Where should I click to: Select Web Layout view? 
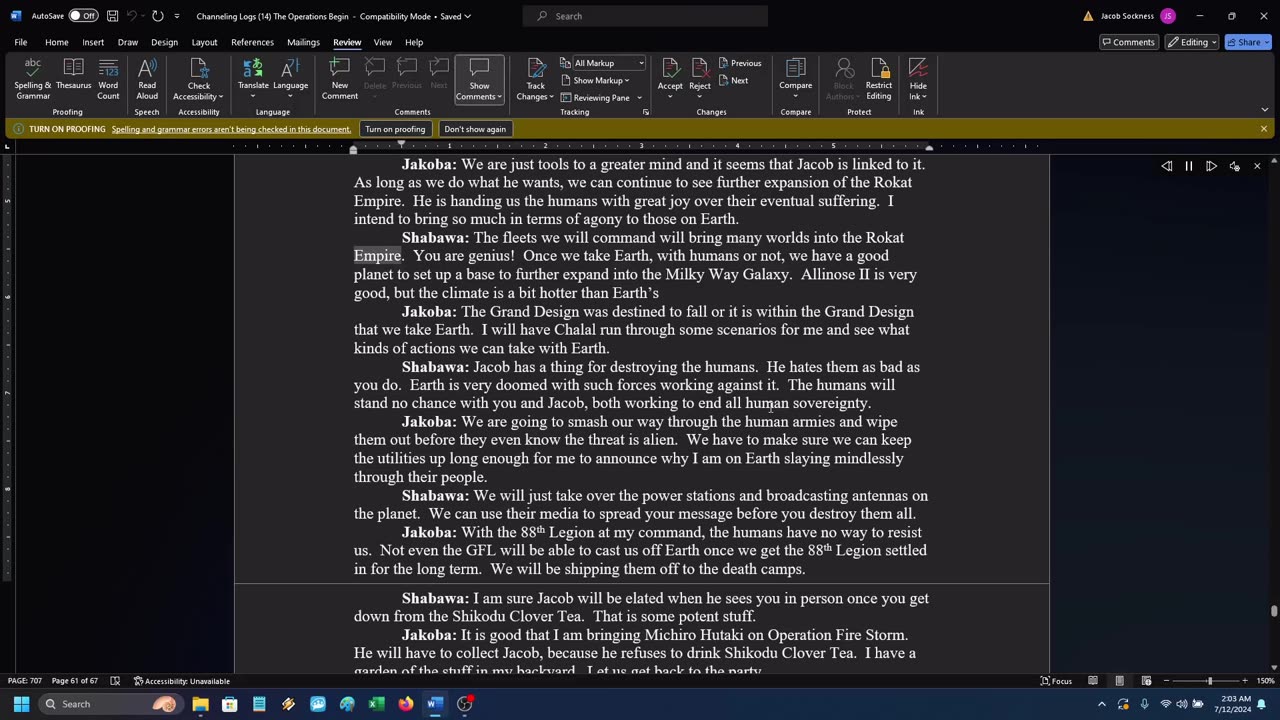click(x=1146, y=681)
